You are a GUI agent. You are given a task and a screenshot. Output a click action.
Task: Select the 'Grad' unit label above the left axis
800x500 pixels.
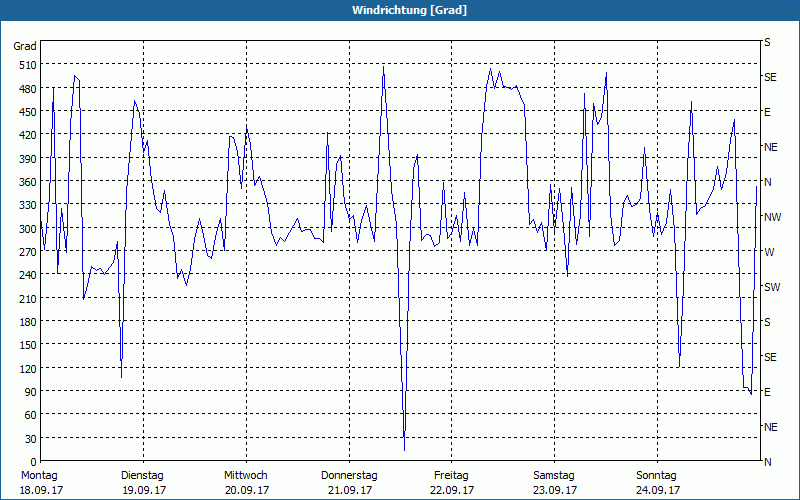(x=24, y=46)
